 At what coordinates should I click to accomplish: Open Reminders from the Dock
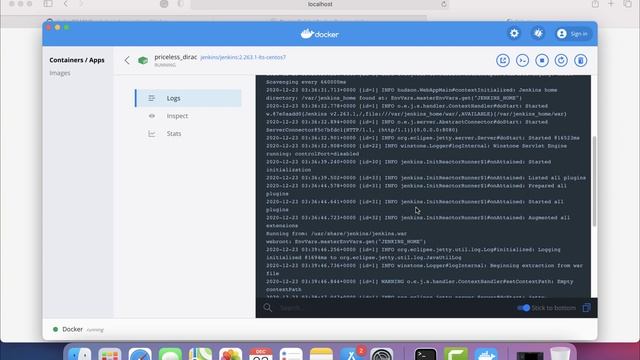pos(291,354)
